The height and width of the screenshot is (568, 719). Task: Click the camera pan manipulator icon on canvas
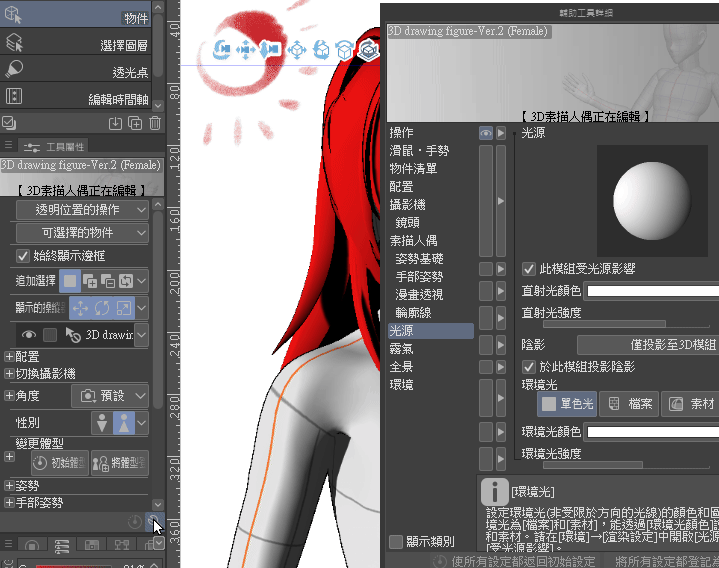[x=245, y=50]
